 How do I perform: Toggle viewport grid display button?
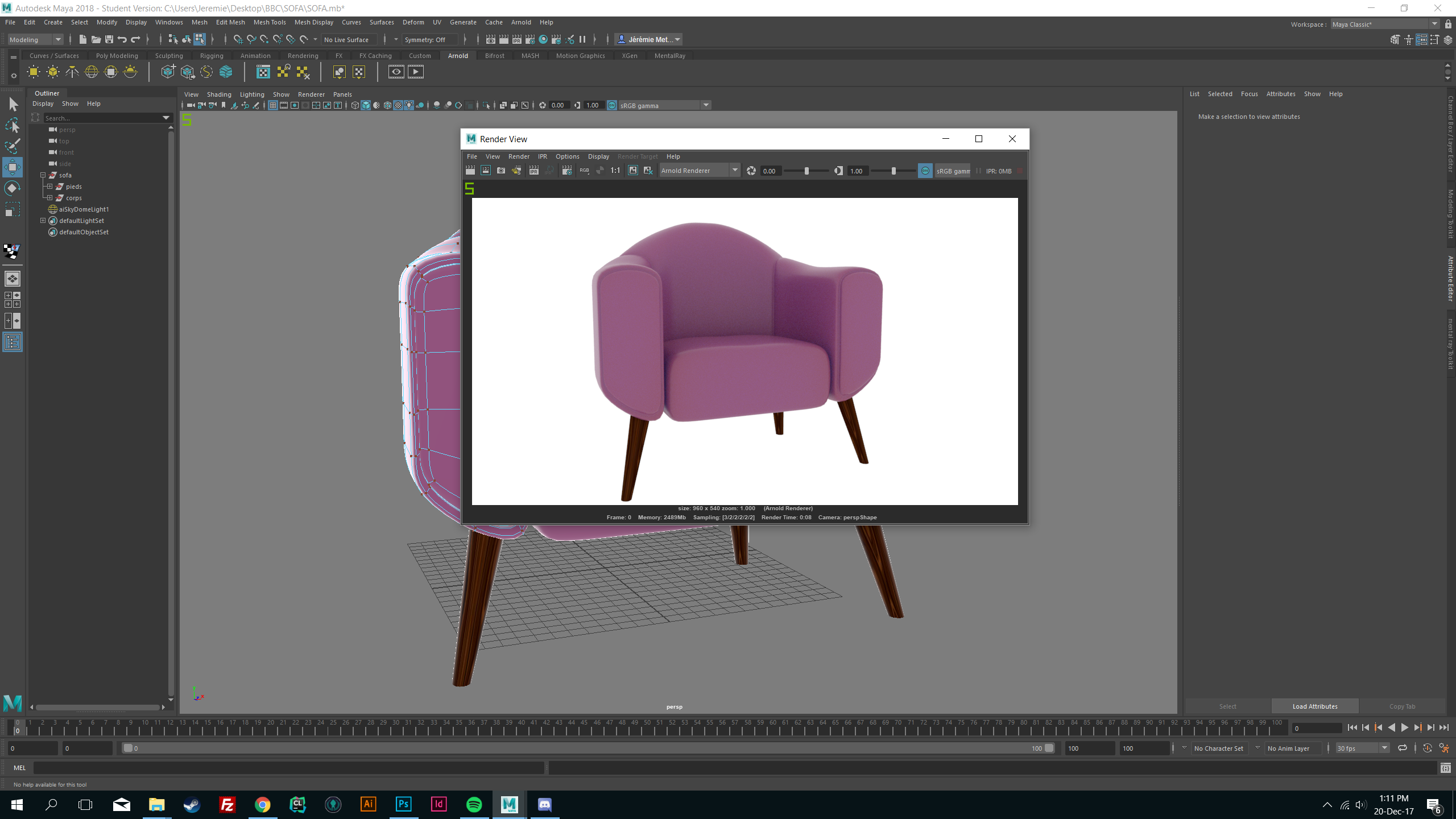click(x=273, y=105)
